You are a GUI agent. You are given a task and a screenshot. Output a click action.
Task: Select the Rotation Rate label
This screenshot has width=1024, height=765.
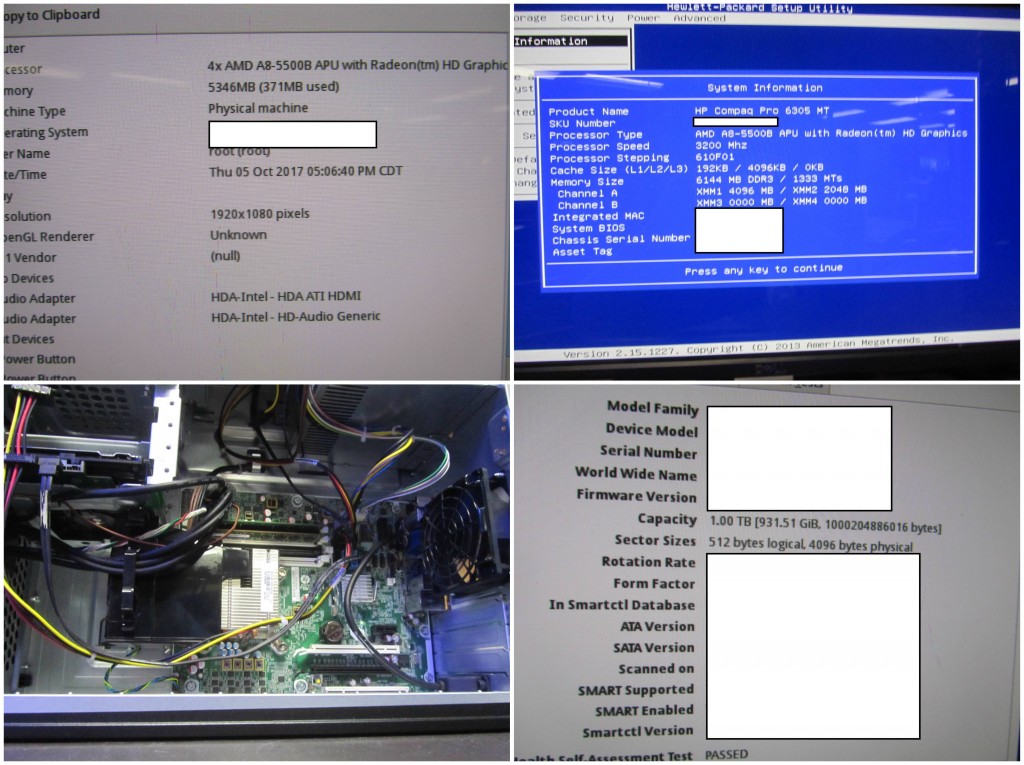click(648, 562)
